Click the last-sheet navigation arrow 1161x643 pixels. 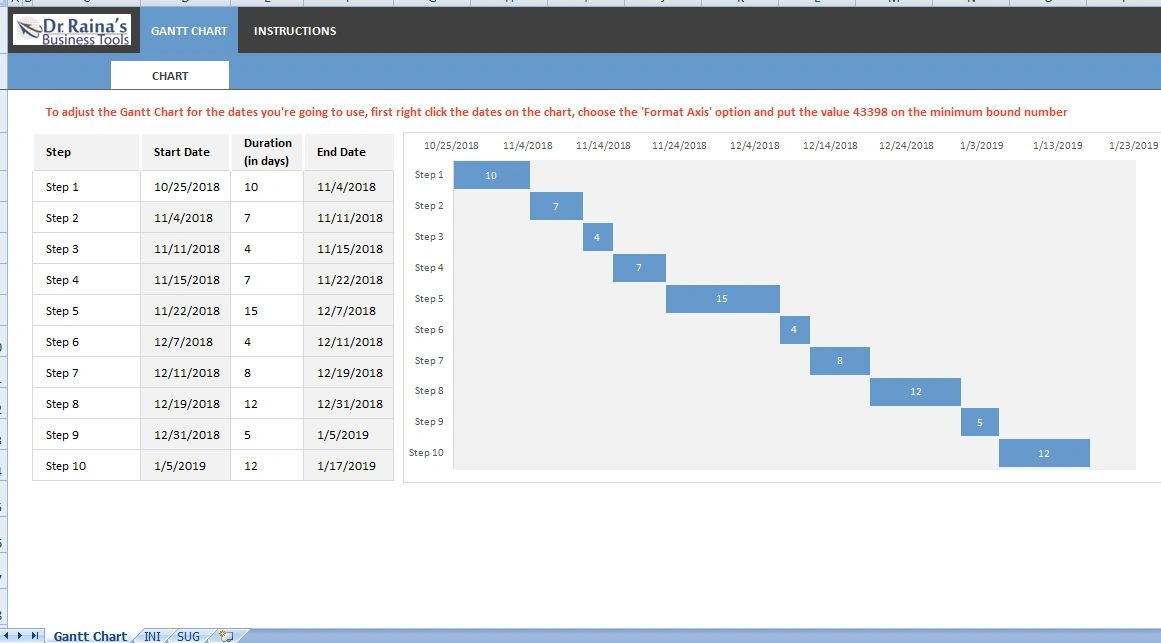click(34, 635)
